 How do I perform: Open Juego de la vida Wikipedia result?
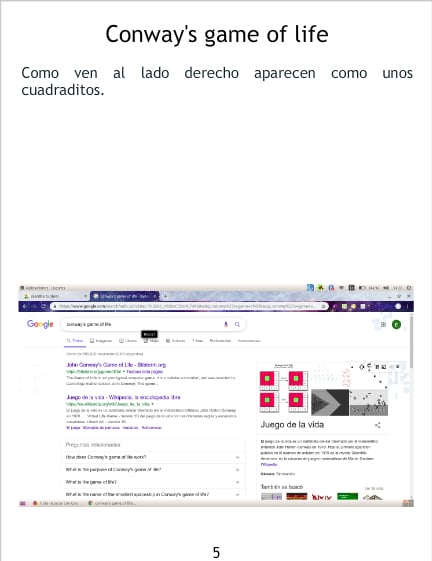[123, 397]
